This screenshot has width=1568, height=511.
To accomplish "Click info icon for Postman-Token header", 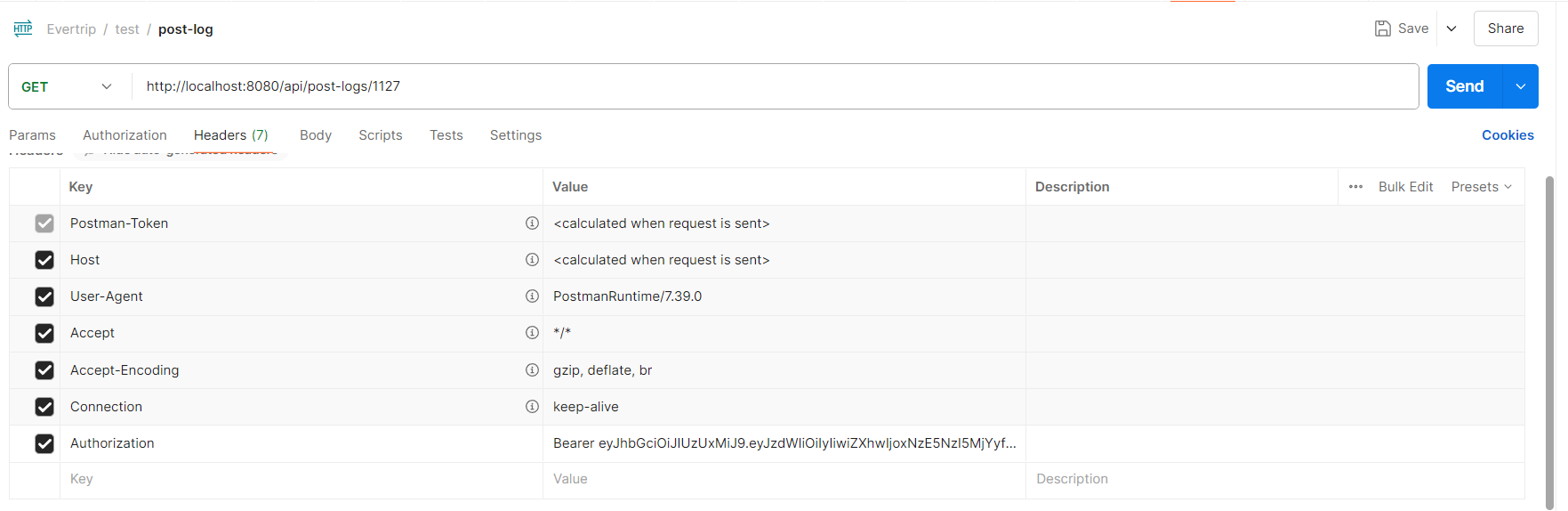I will pyautogui.click(x=532, y=223).
